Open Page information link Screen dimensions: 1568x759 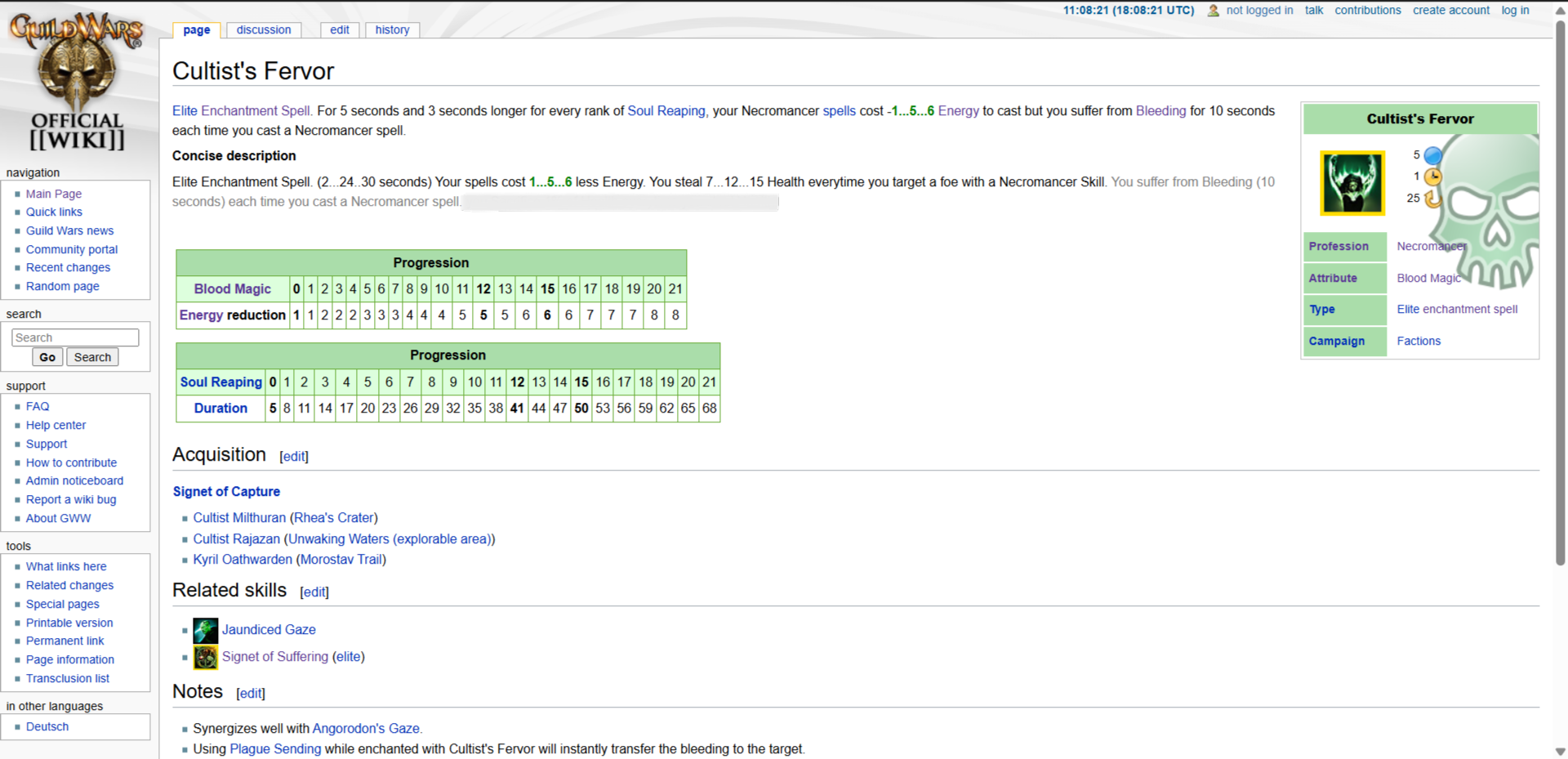point(70,659)
